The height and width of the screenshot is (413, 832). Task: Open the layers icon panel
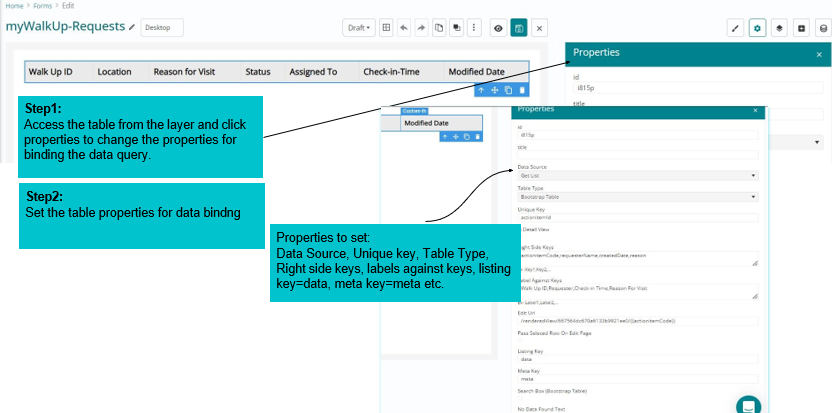coord(779,28)
